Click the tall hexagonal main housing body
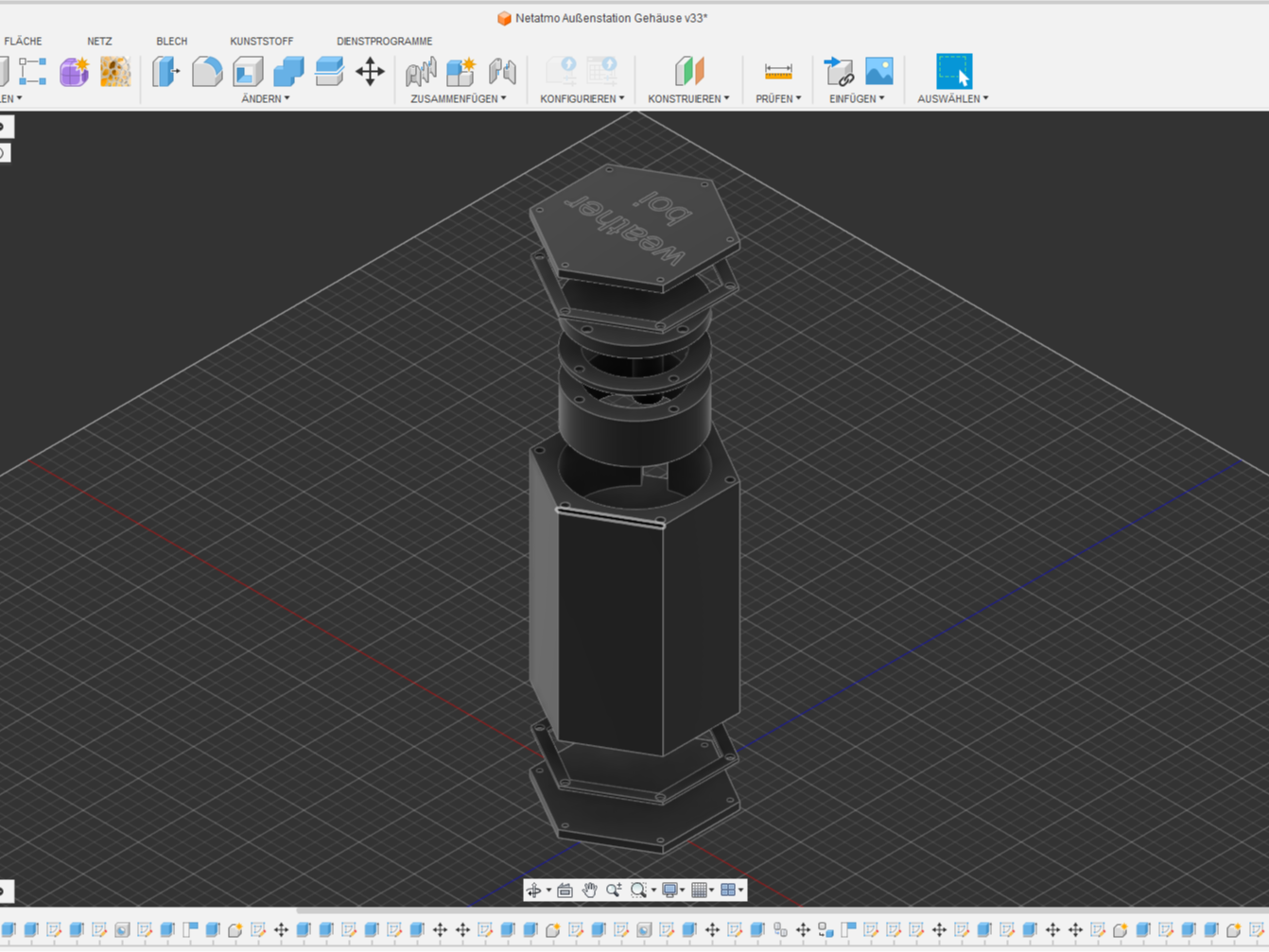This screenshot has width=1269, height=952. pyautogui.click(x=634, y=605)
